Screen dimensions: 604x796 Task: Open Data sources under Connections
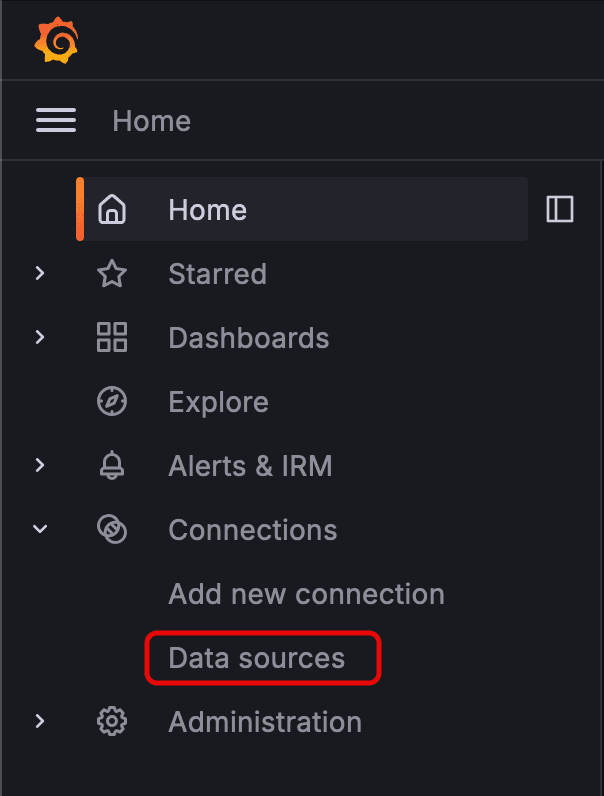point(257,658)
